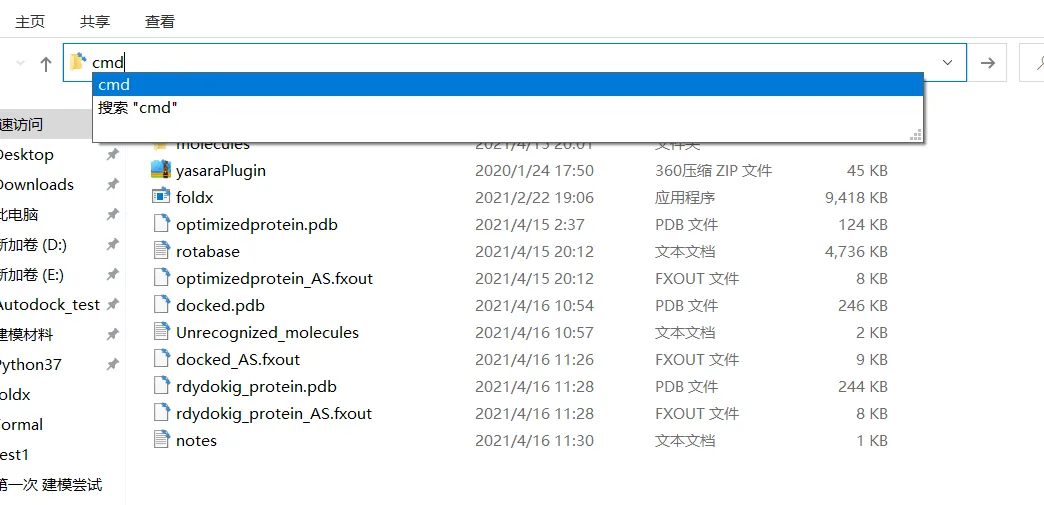1044x505 pixels.
Task: Click the Unrecognized_molecules document icon
Action: [161, 332]
